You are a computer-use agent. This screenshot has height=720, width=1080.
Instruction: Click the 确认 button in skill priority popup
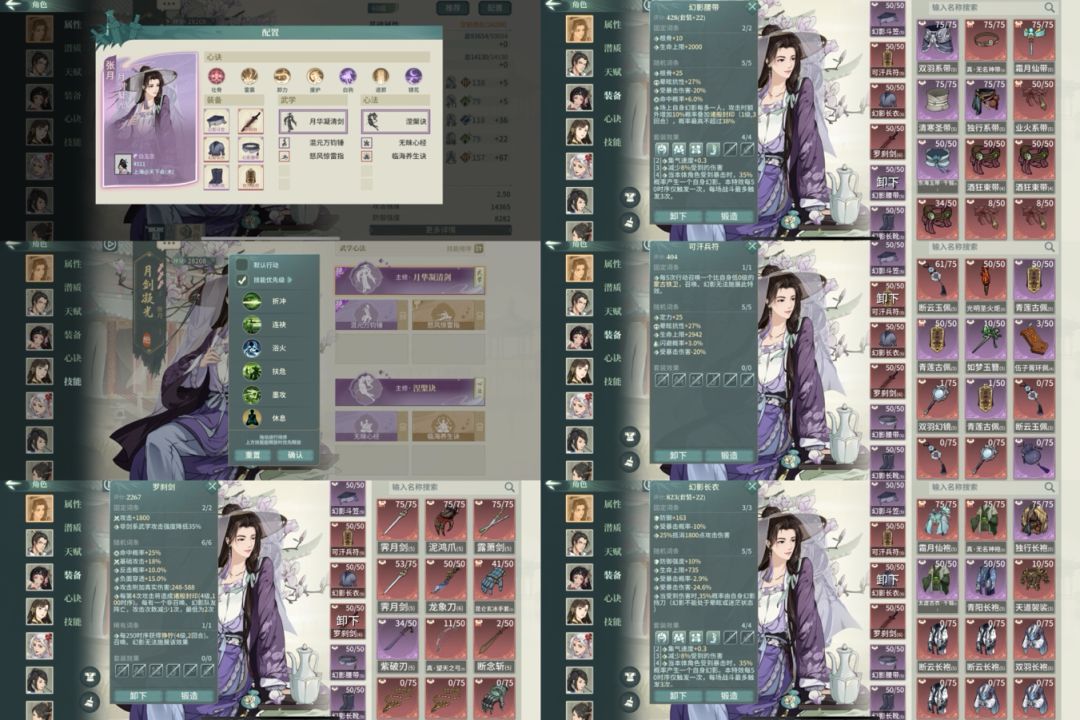295,455
